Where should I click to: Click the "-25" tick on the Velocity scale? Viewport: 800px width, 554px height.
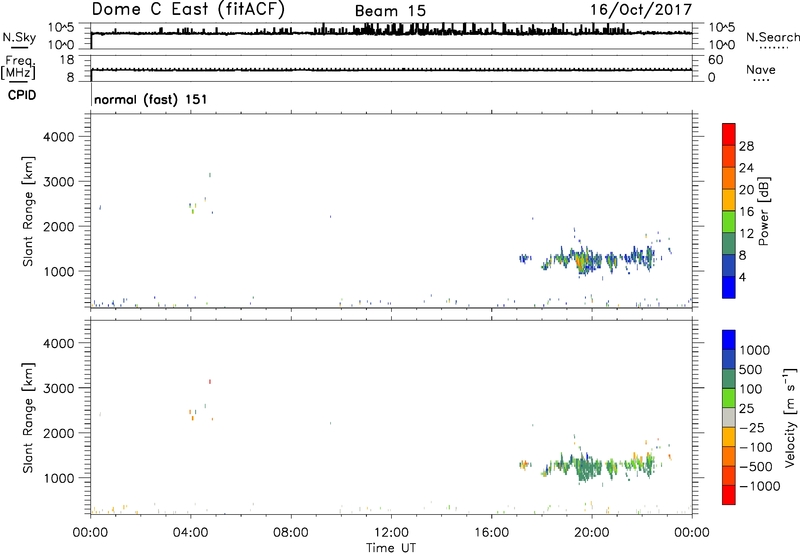[752, 428]
